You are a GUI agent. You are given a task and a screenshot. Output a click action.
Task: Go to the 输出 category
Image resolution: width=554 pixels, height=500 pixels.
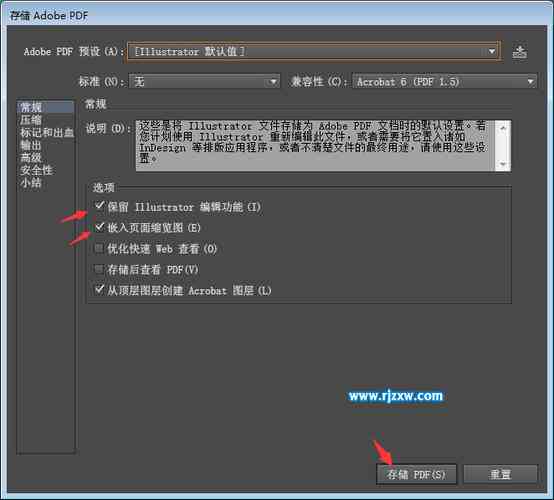click(31, 145)
